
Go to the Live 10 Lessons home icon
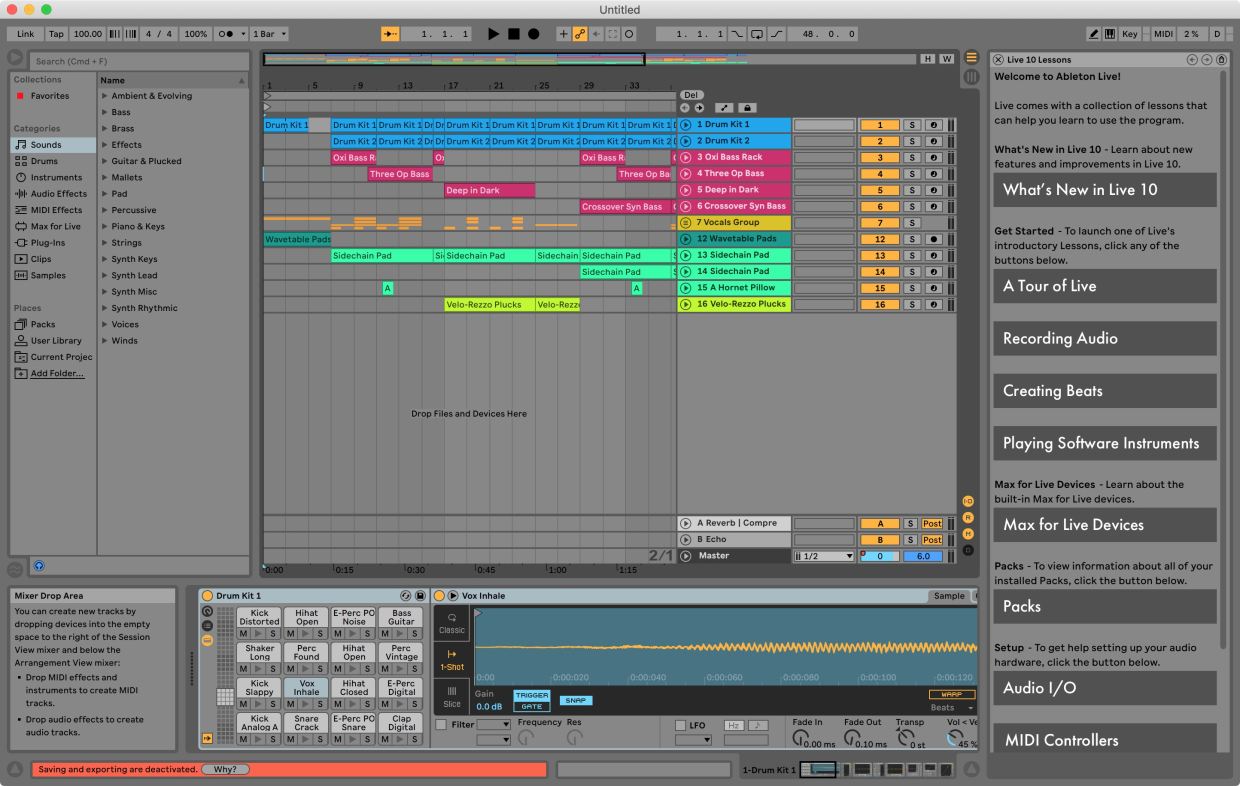pos(1221,60)
